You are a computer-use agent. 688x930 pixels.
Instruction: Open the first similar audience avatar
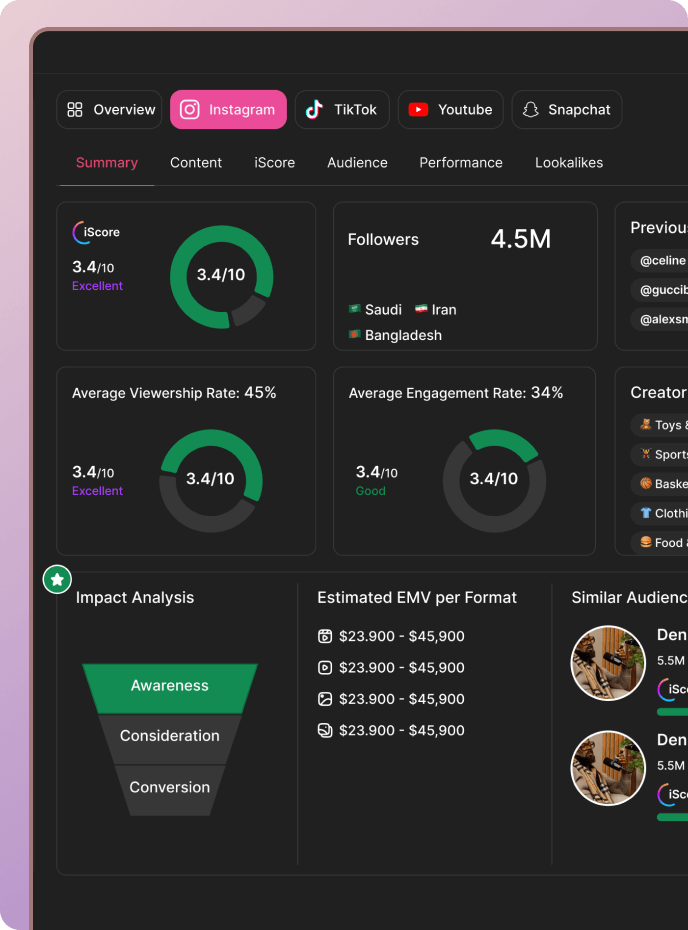[x=608, y=663]
